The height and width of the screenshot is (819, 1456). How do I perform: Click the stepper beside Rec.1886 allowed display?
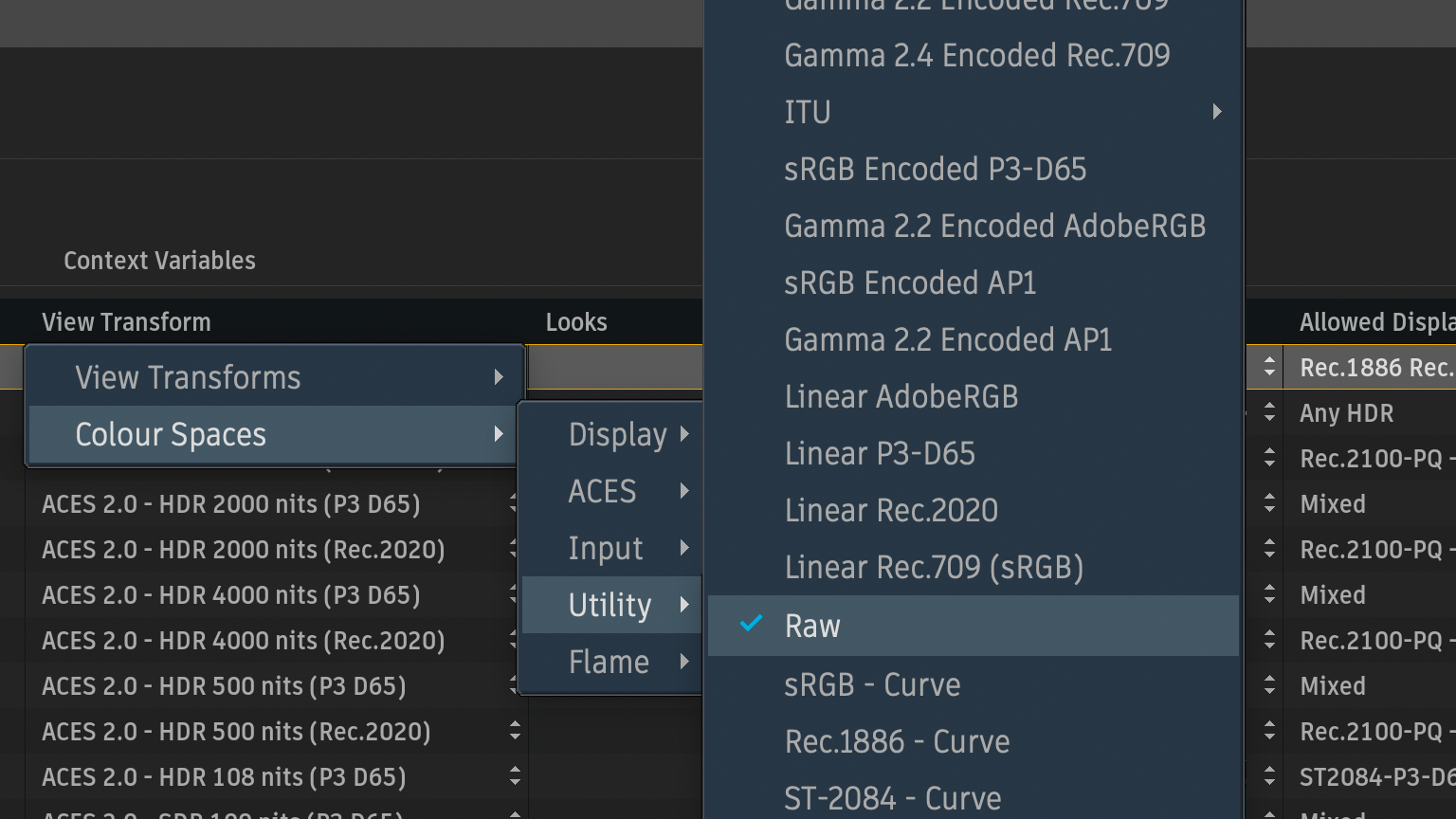(1269, 367)
